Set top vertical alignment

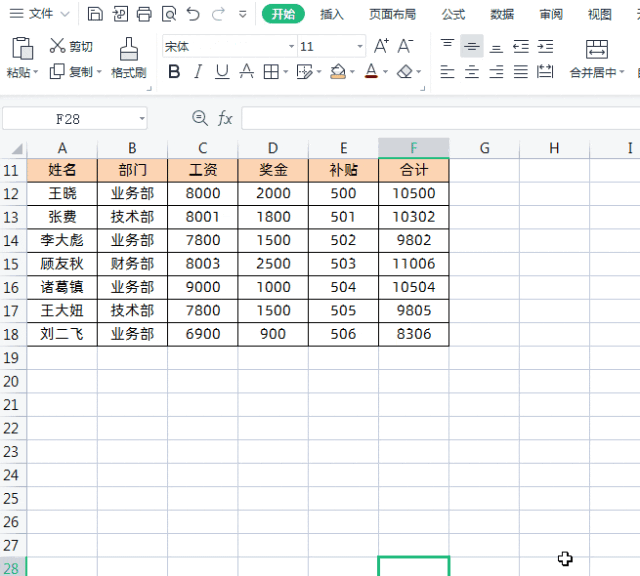tap(447, 44)
